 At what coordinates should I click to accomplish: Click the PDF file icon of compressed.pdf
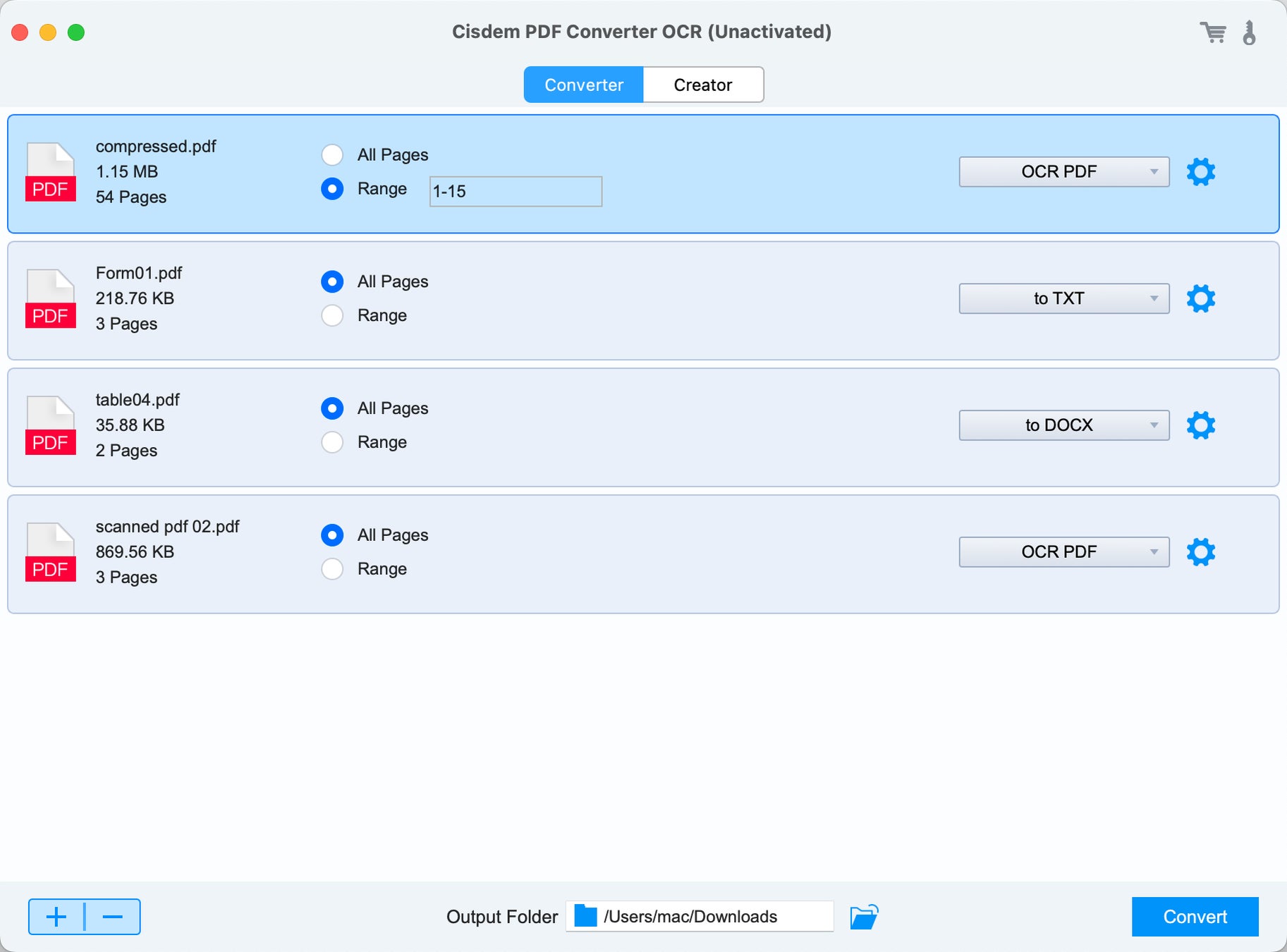[51, 172]
